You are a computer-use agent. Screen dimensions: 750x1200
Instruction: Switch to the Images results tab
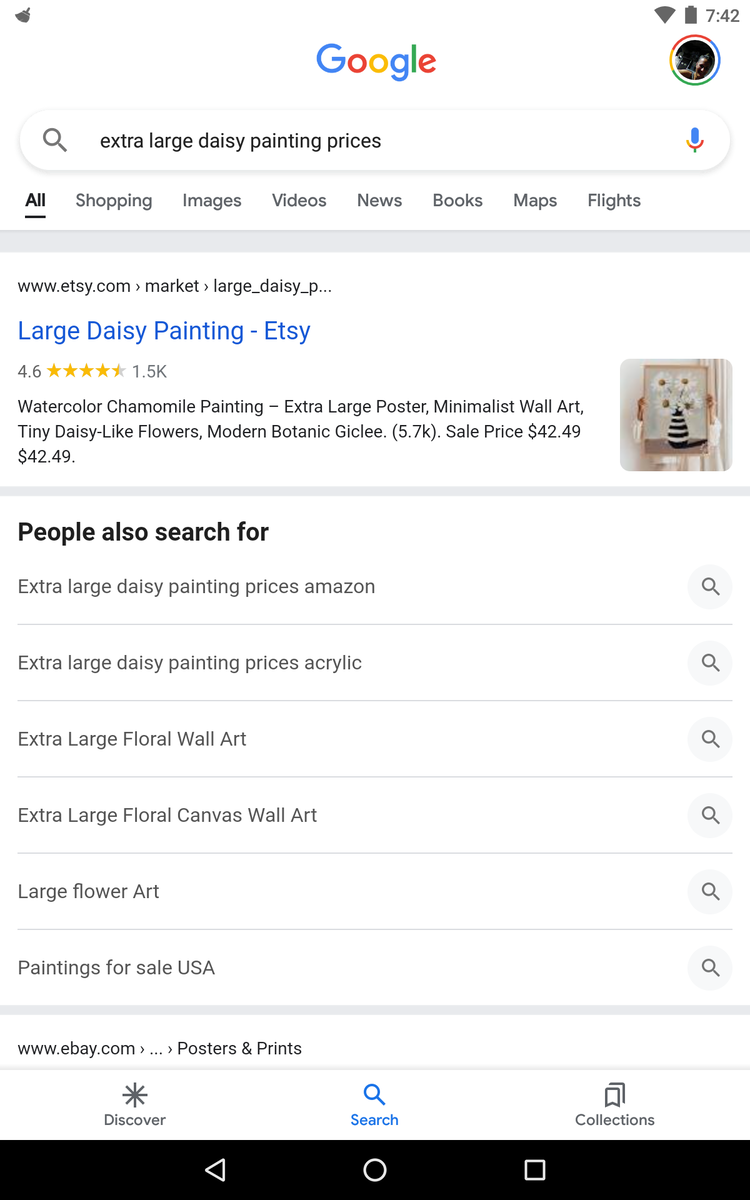[x=212, y=201]
